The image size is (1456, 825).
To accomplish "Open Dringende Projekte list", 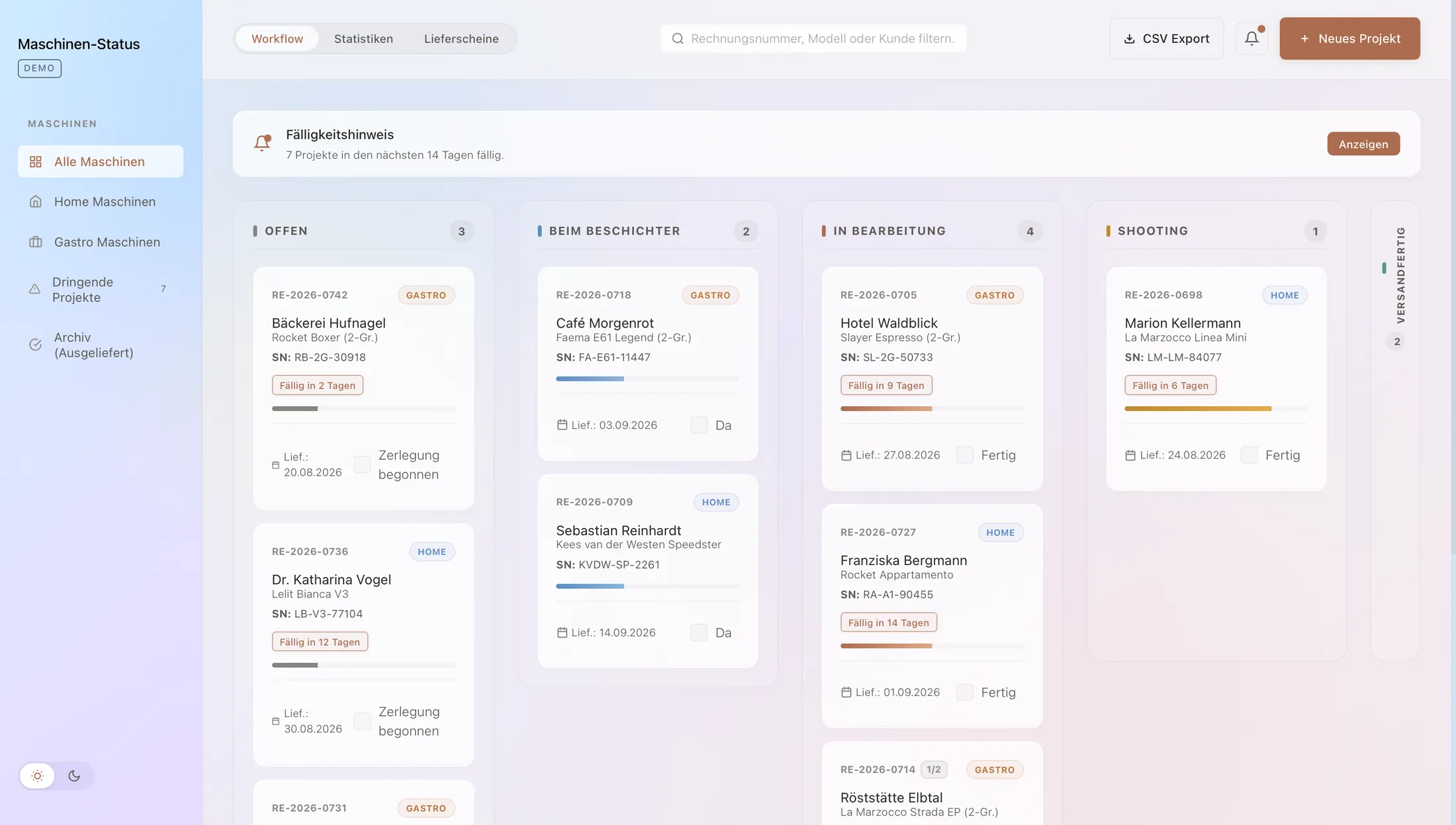I will pos(101,290).
